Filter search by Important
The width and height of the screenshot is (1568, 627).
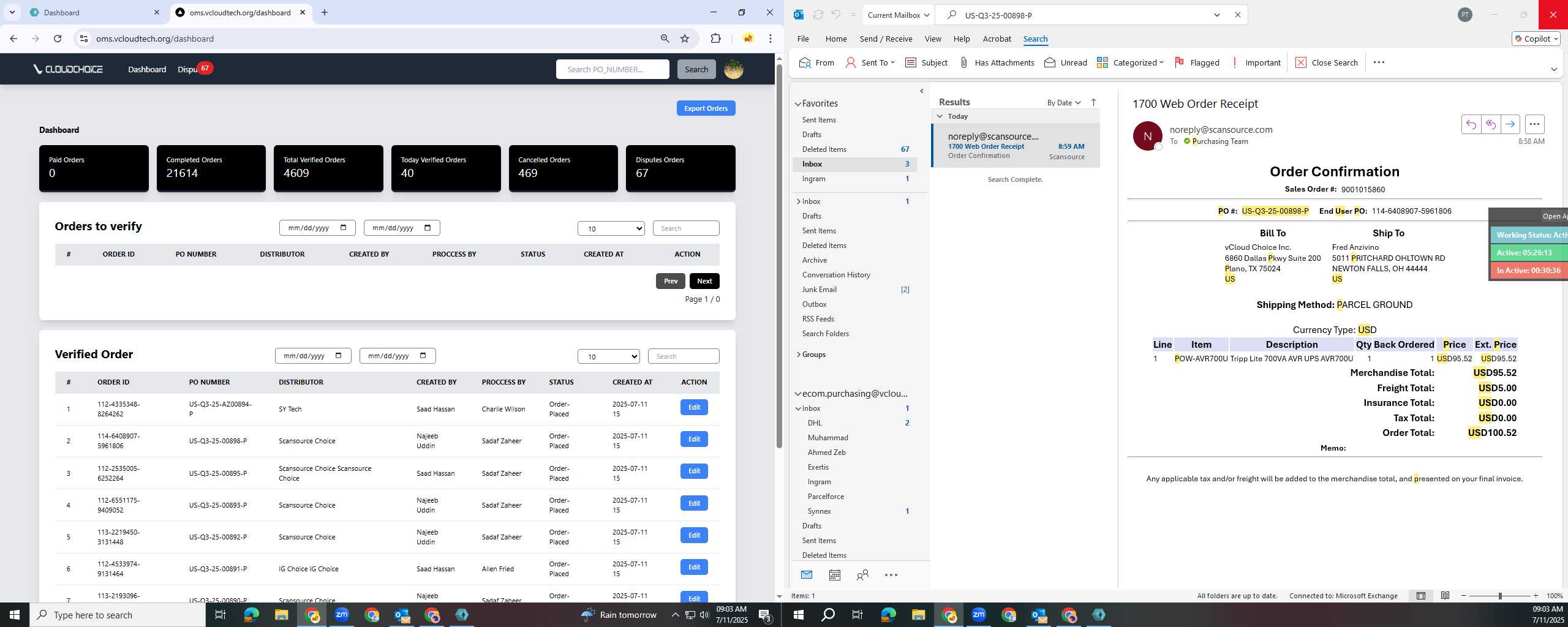[x=1256, y=62]
